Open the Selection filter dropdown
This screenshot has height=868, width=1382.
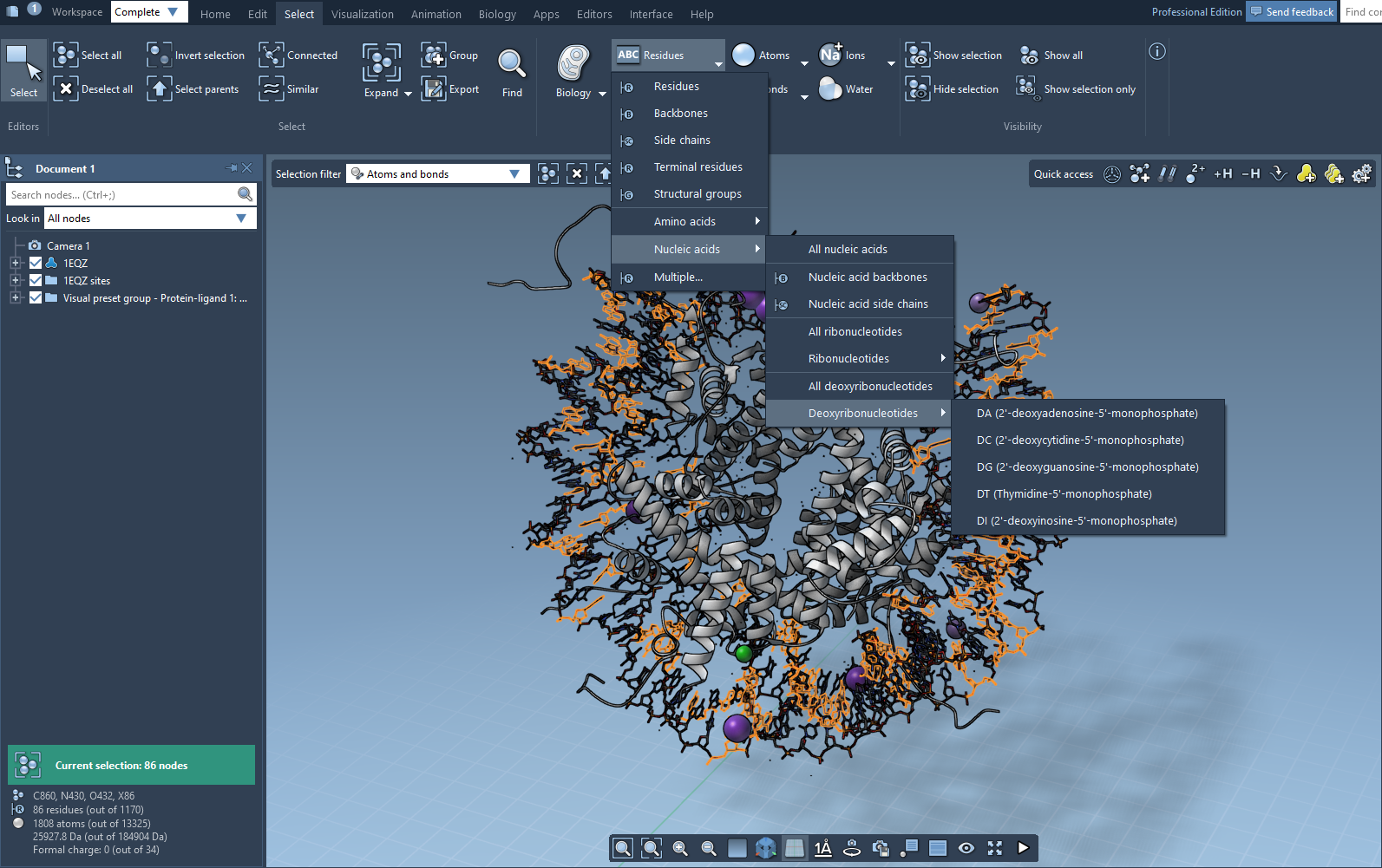pos(514,174)
